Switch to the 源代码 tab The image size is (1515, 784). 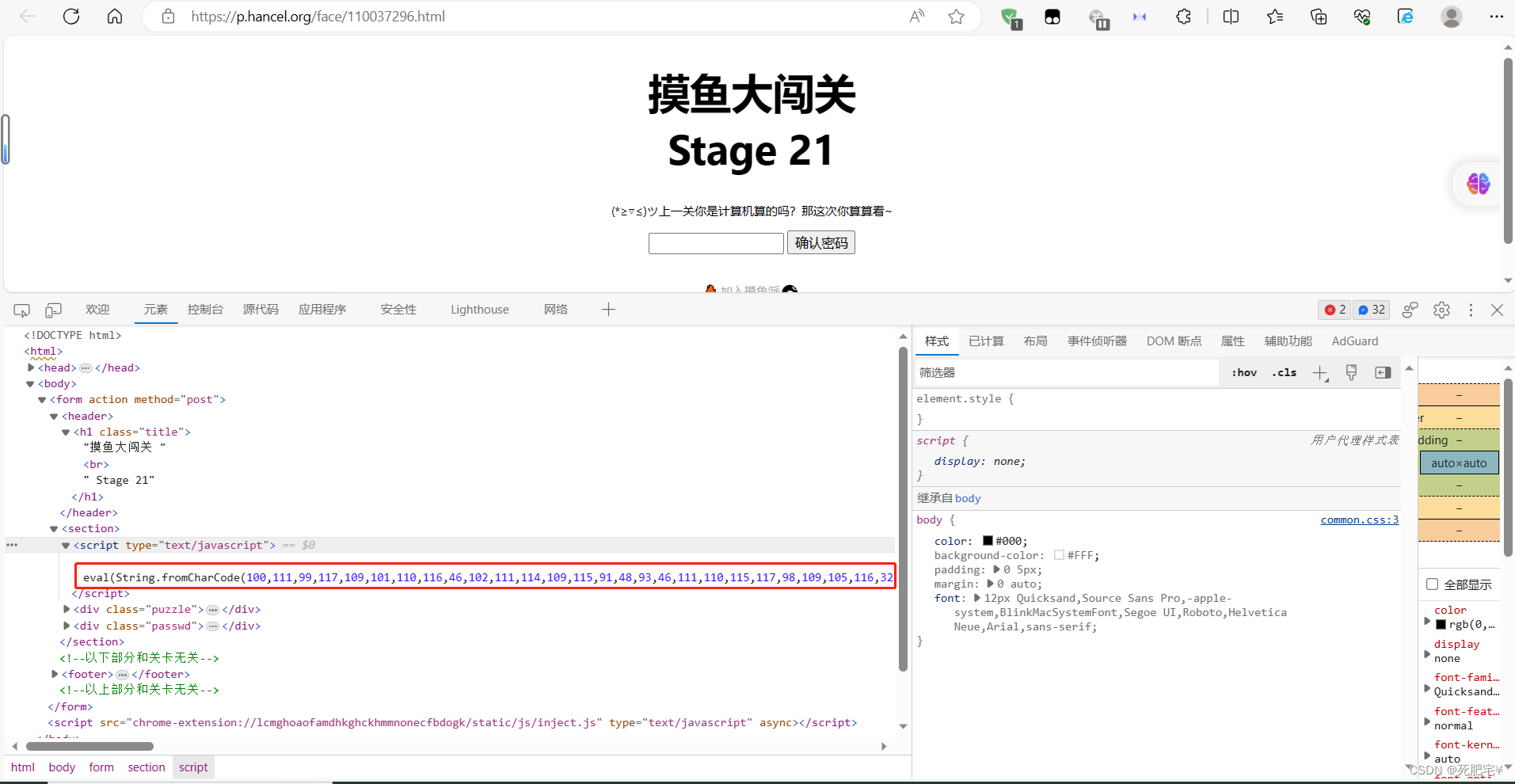[x=261, y=310]
